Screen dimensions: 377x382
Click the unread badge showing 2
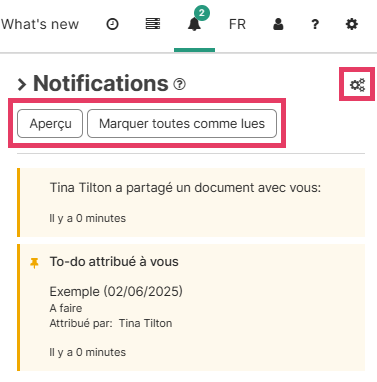click(202, 13)
